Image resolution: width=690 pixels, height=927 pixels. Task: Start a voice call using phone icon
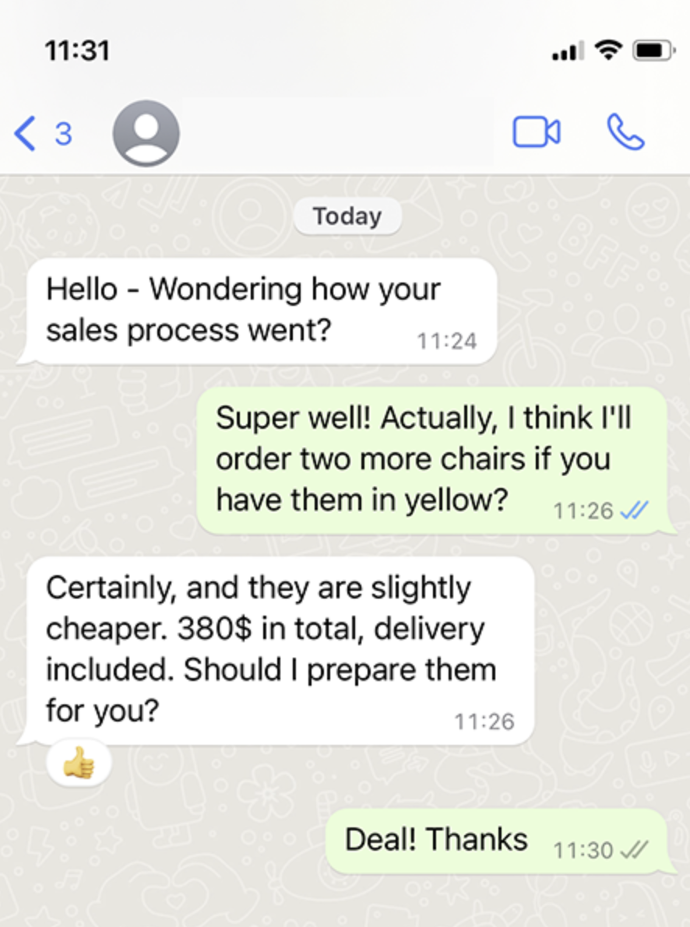click(626, 132)
